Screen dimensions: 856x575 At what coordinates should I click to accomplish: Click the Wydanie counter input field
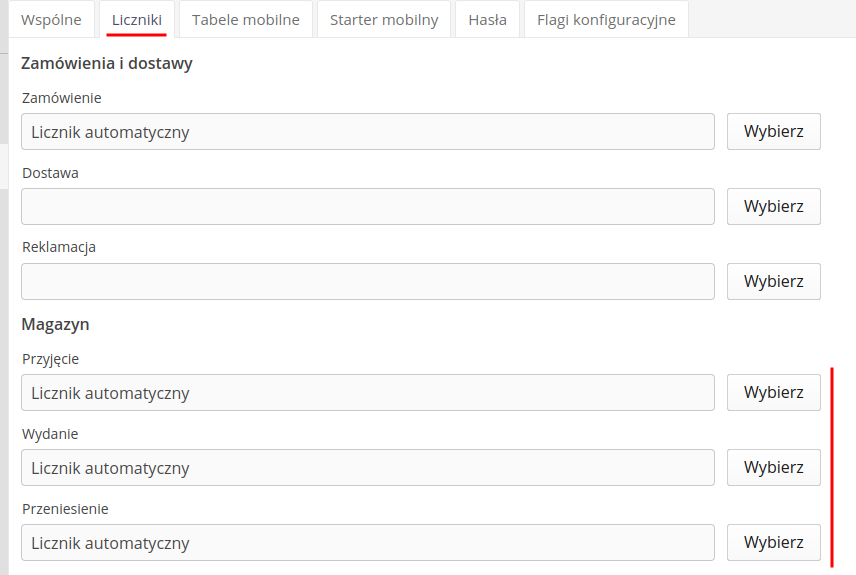click(367, 468)
